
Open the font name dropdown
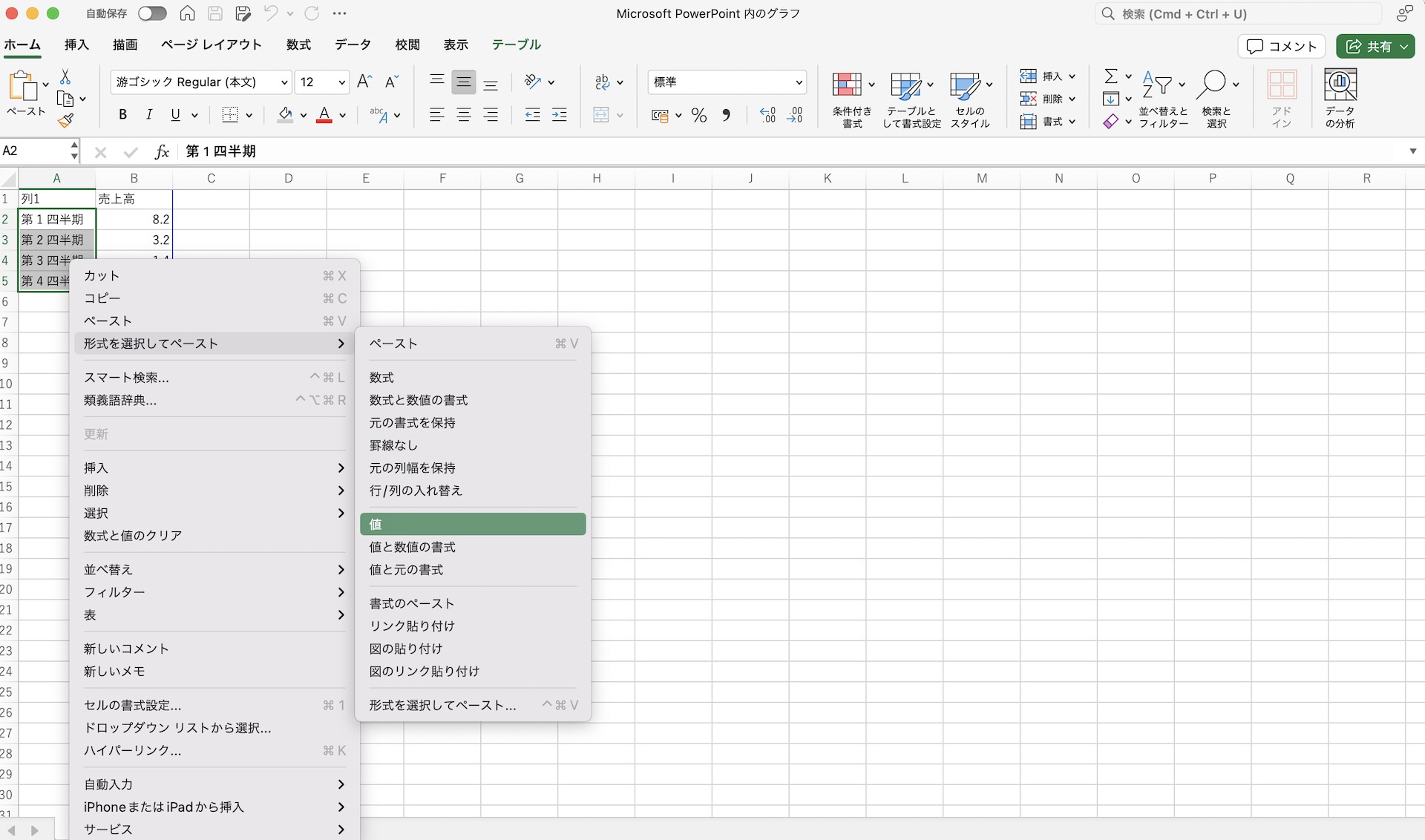(x=200, y=82)
